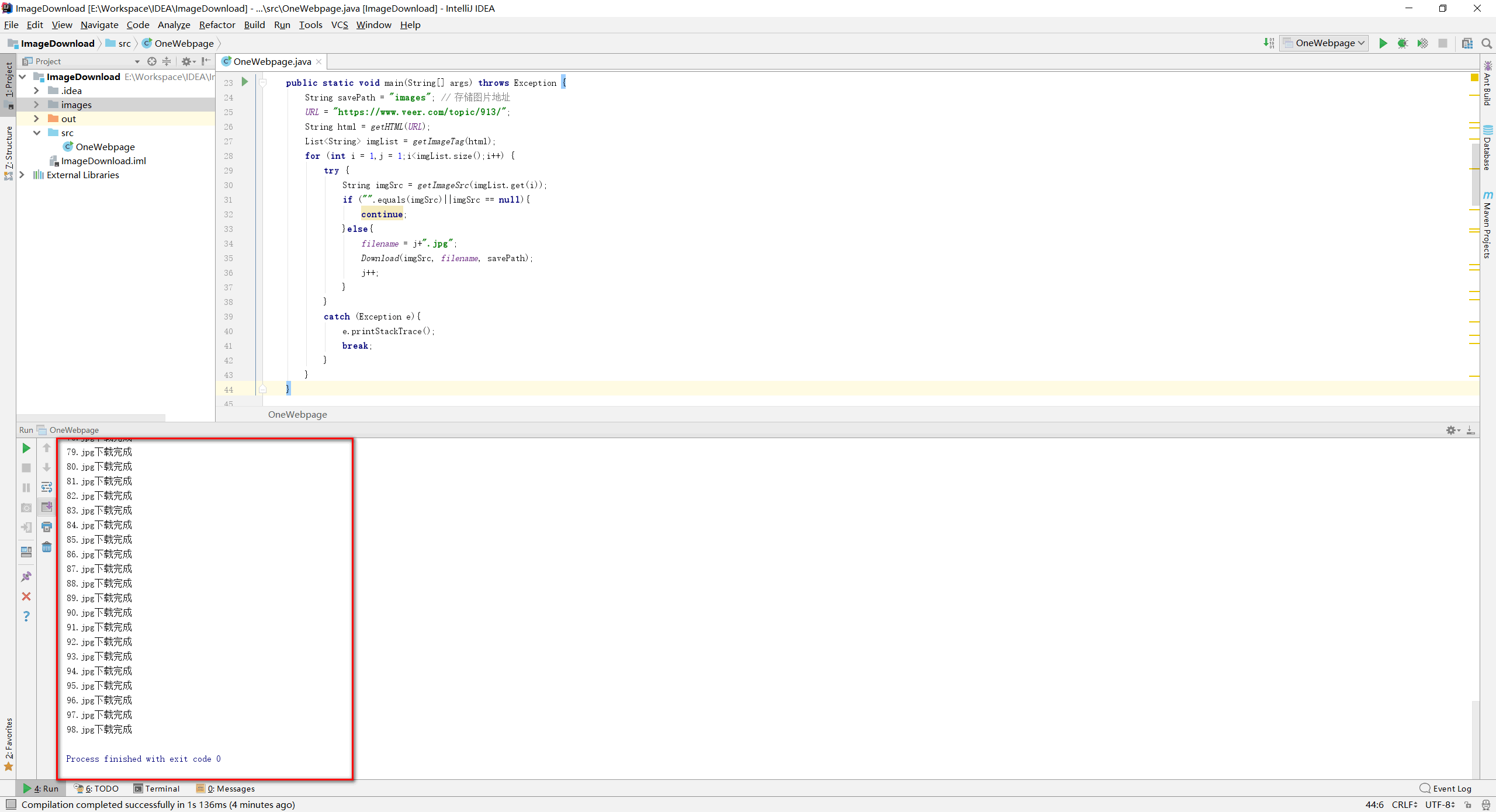Open Project Structure icon in toolbar
Image resolution: width=1496 pixels, height=812 pixels.
1467,43
